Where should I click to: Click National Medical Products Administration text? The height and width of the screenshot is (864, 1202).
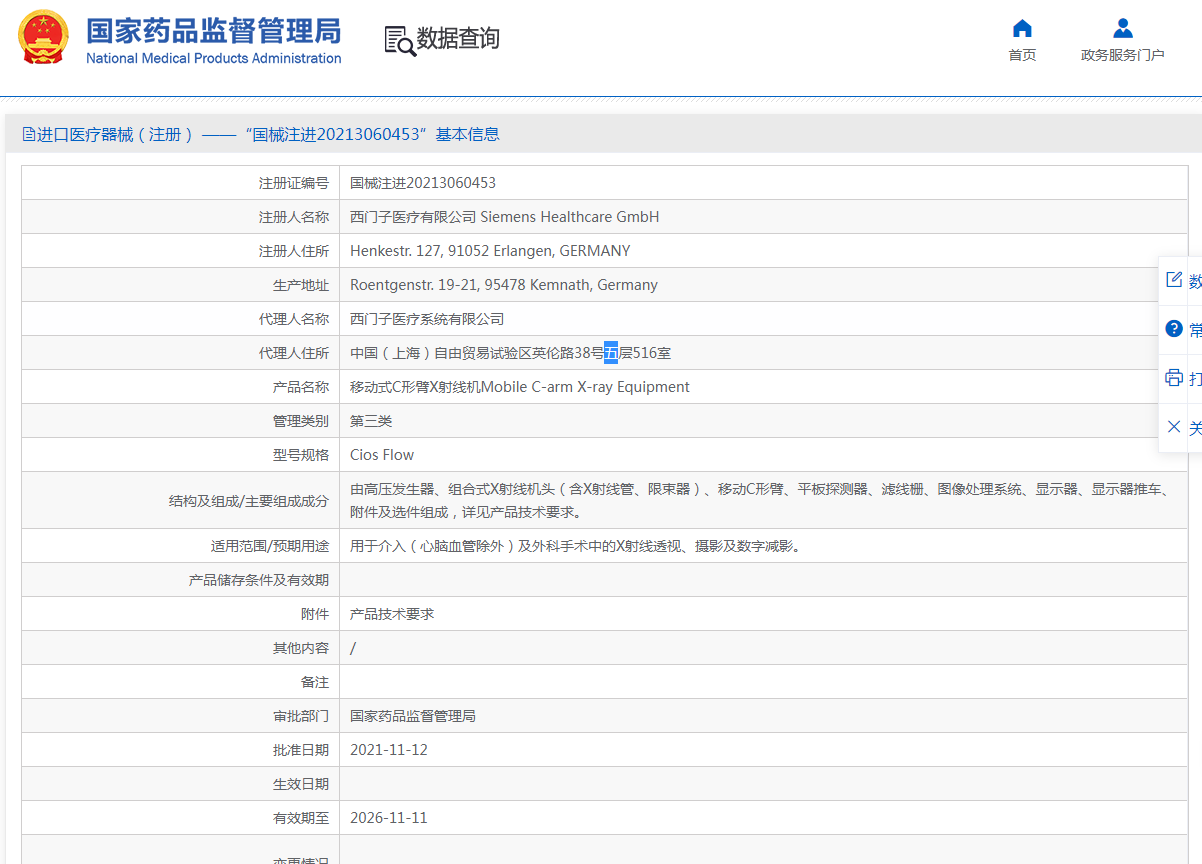click(214, 58)
